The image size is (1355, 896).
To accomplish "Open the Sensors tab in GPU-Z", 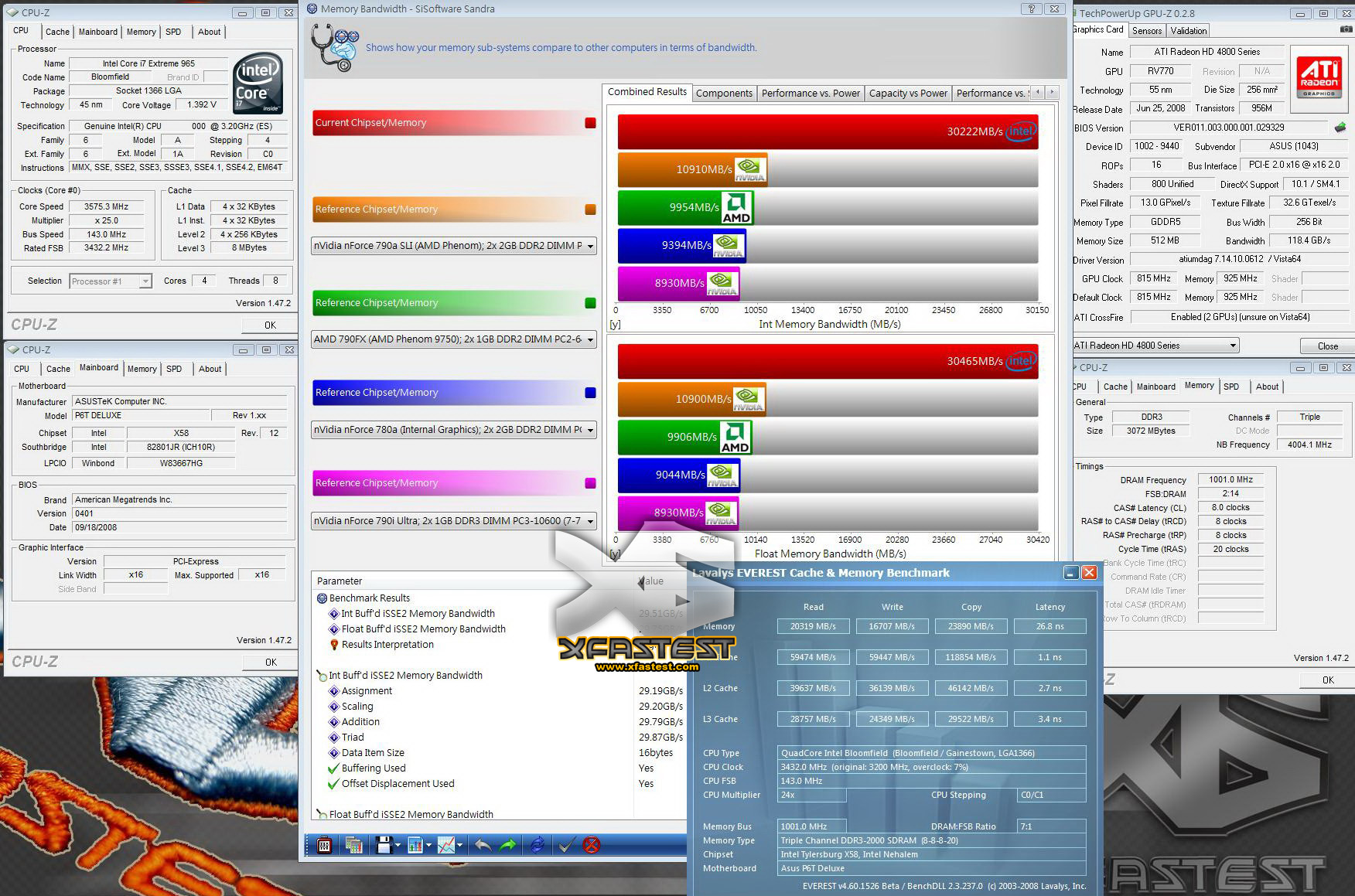I will [1146, 31].
